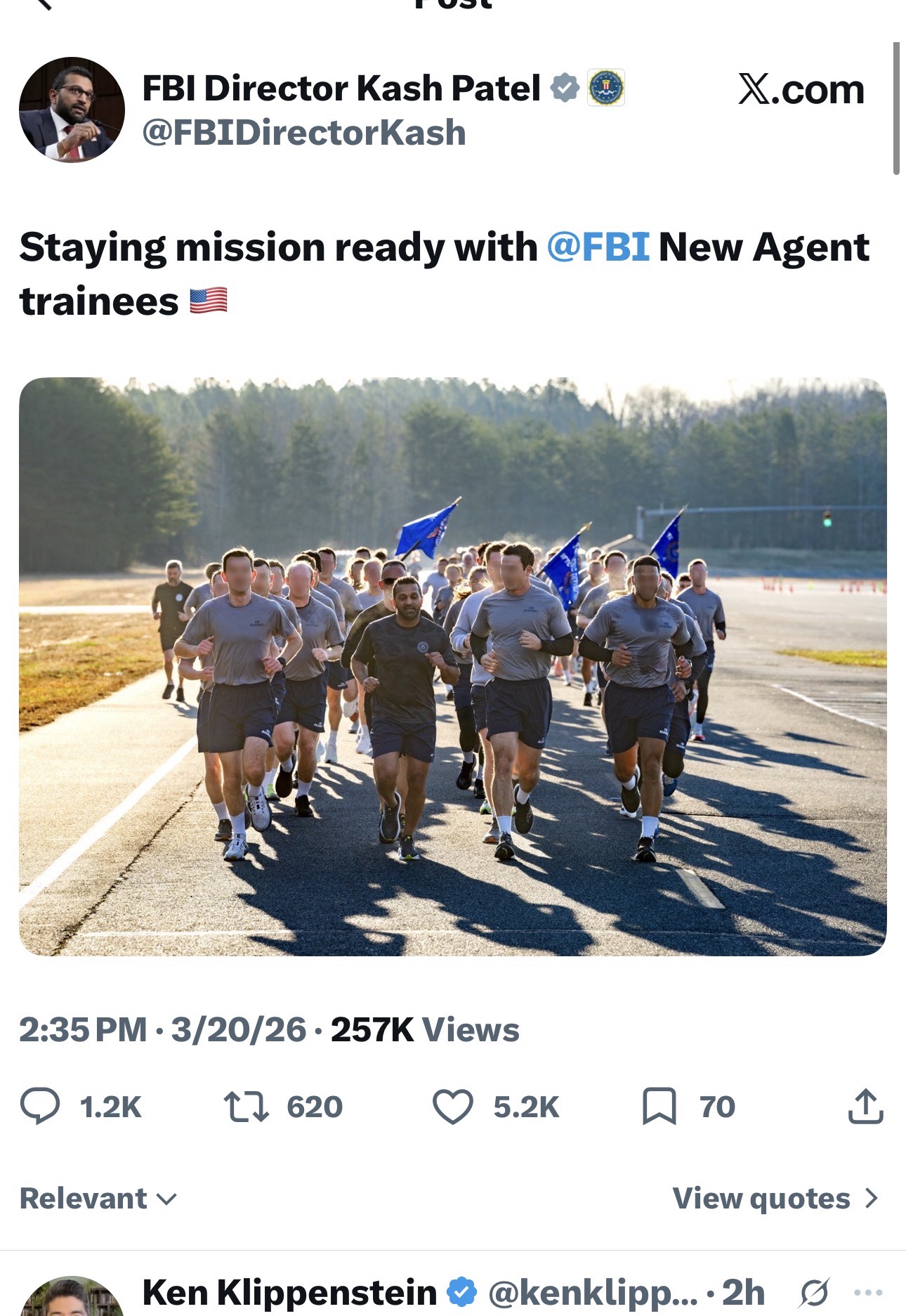This screenshot has width=906, height=1316.
Task: Tap the share upload icon
Action: point(865,1106)
